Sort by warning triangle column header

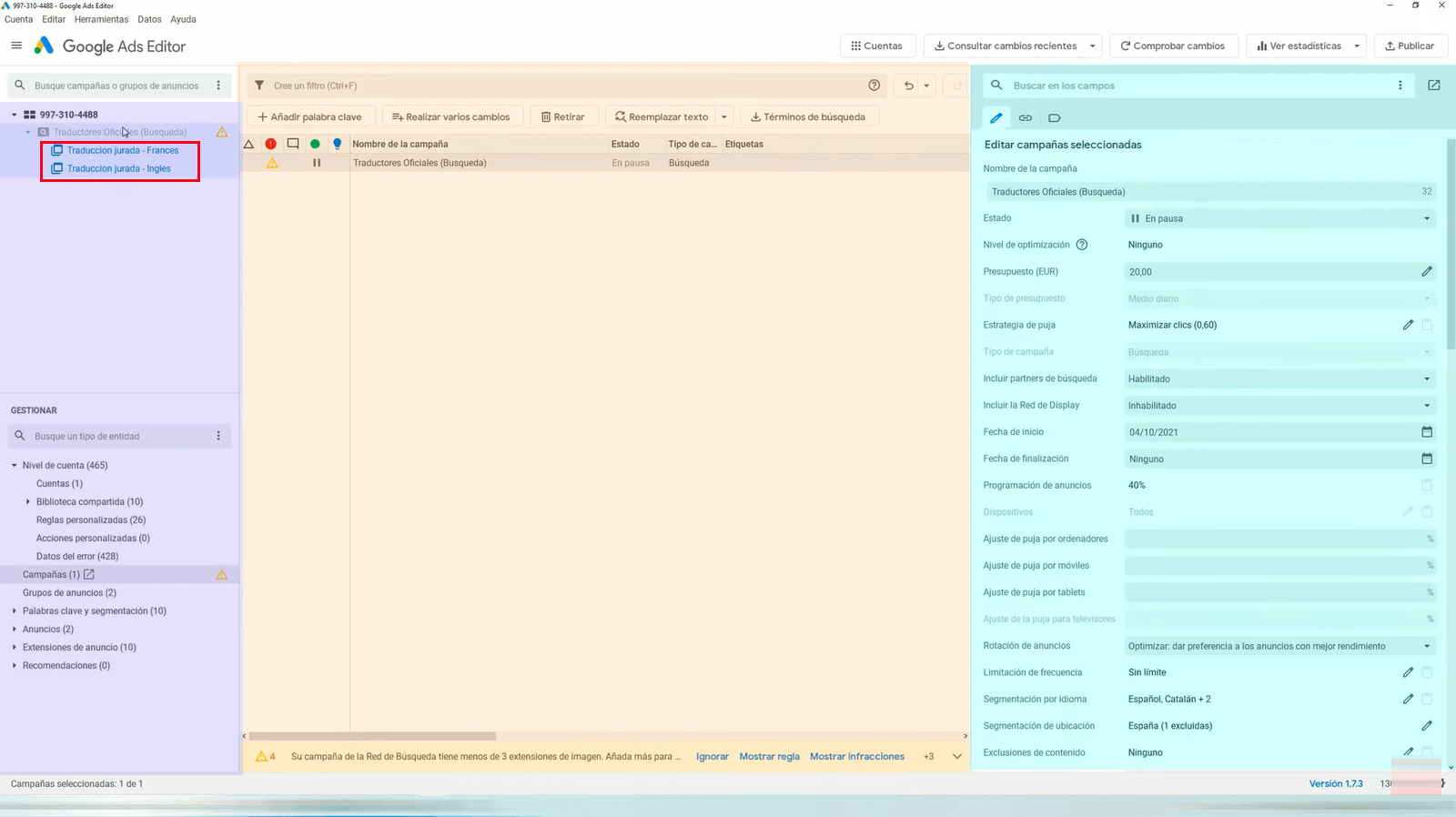(x=248, y=144)
